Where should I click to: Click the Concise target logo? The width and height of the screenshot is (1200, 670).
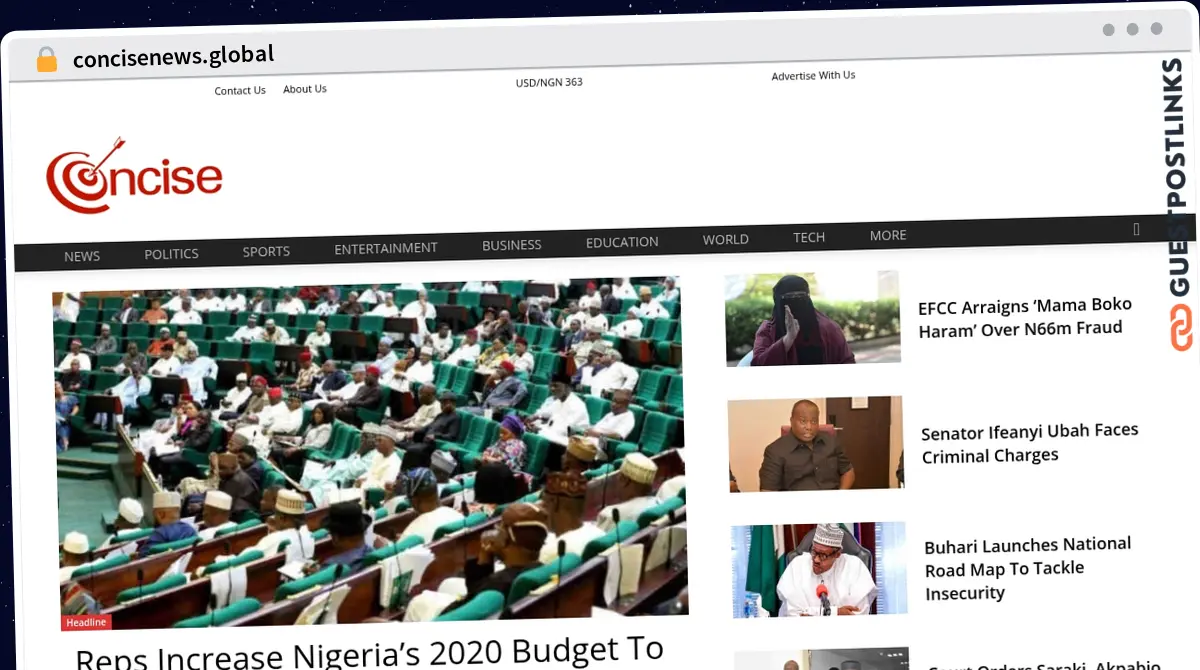click(x=134, y=178)
